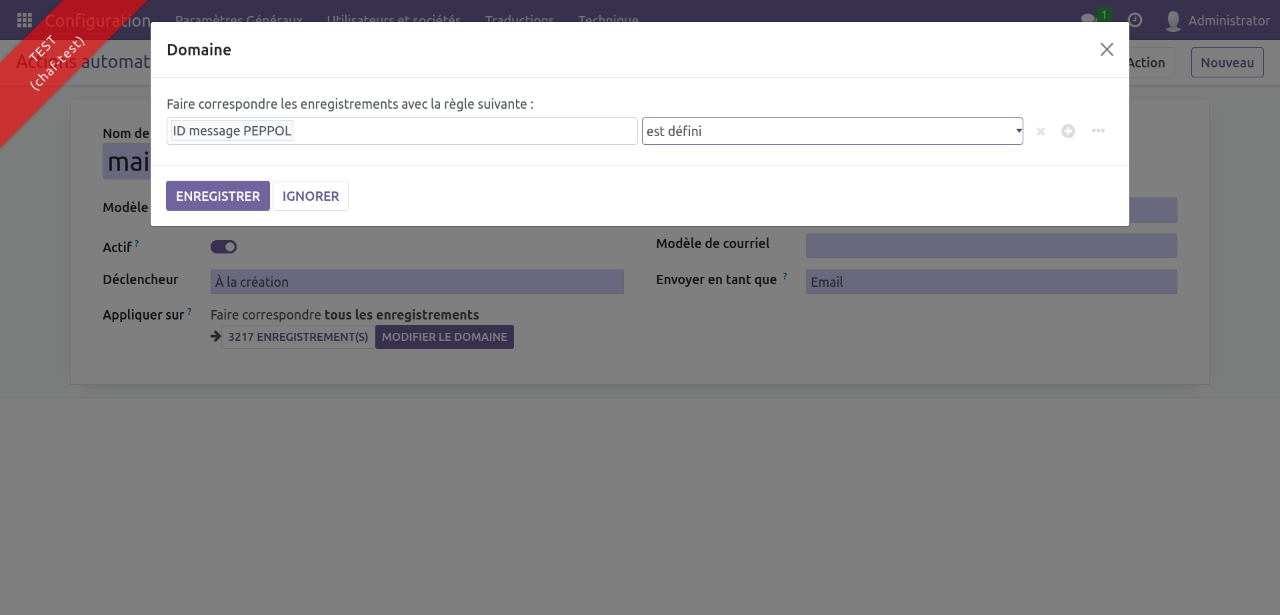Click the IGNORER button
Viewport: 1280px width, 615px height.
coord(311,196)
